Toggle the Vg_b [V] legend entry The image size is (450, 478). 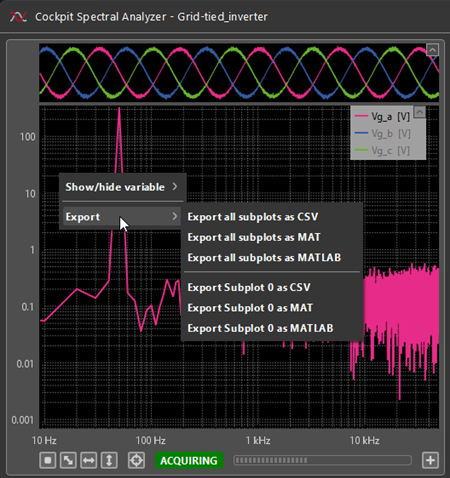(x=382, y=134)
